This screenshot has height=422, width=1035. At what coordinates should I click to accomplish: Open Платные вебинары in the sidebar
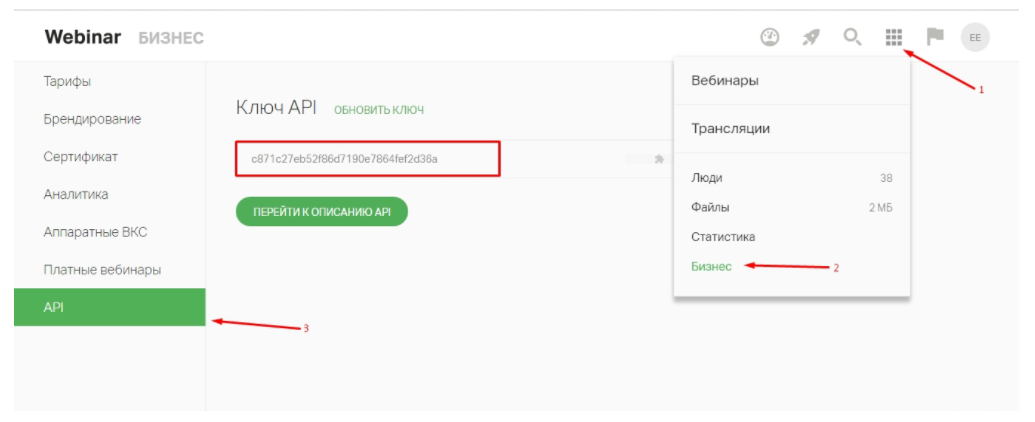pyautogui.click(x=102, y=270)
